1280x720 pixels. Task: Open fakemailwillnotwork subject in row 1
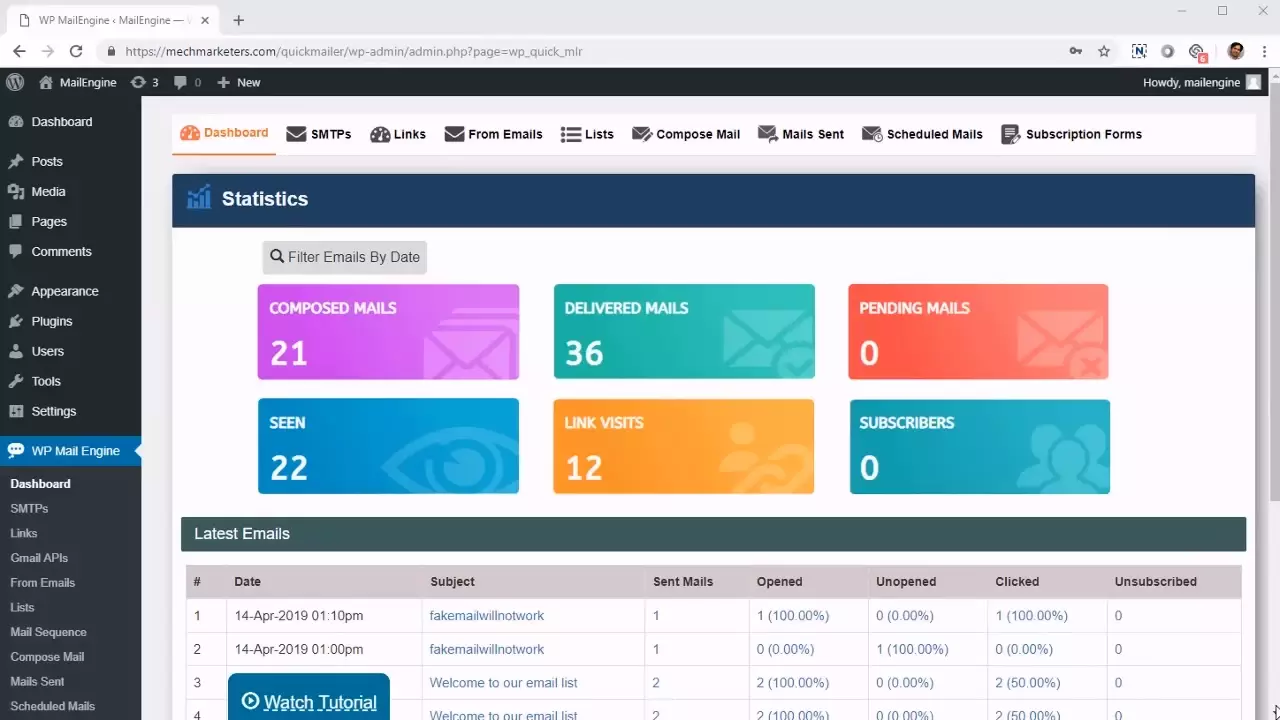point(487,615)
